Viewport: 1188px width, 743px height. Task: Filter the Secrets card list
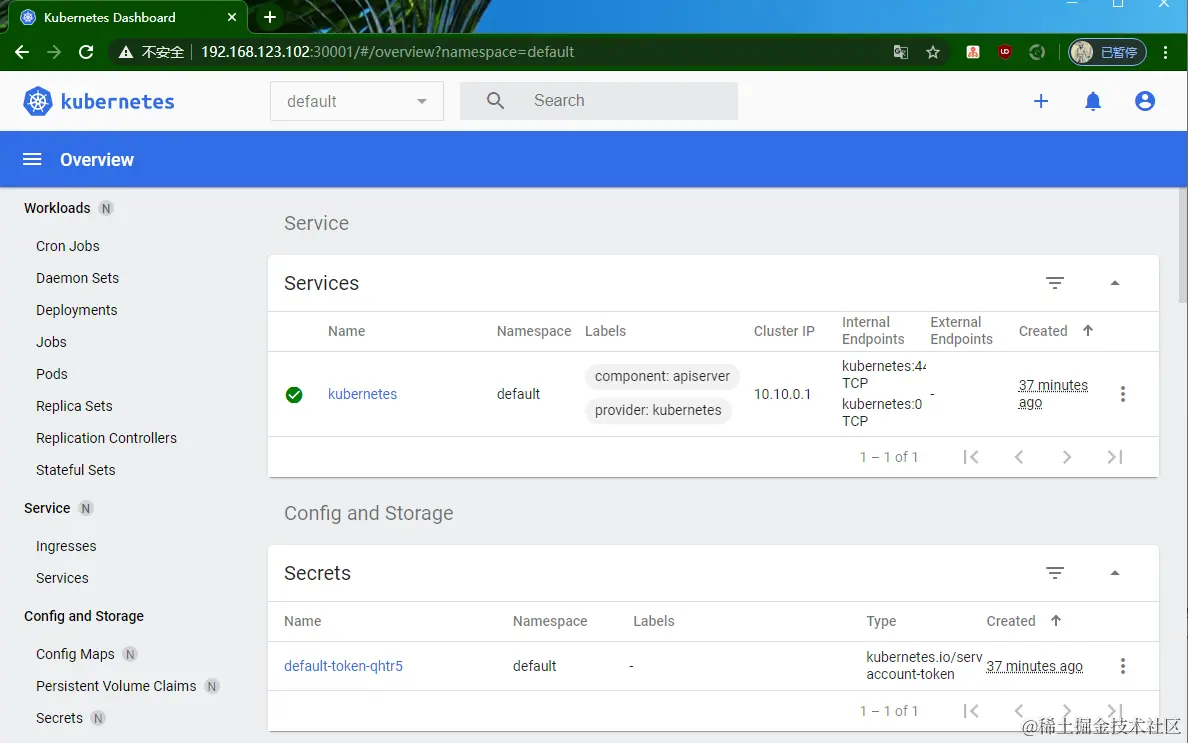(1055, 573)
